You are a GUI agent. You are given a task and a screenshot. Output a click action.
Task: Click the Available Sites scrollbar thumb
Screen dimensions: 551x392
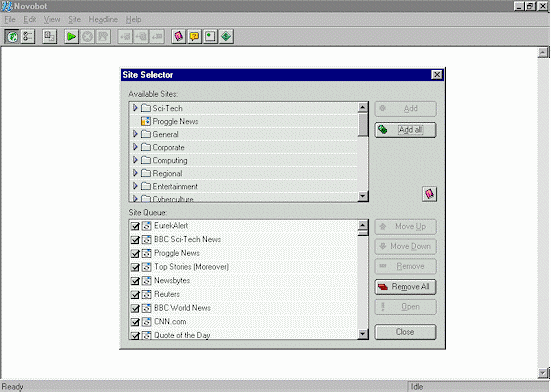click(363, 124)
